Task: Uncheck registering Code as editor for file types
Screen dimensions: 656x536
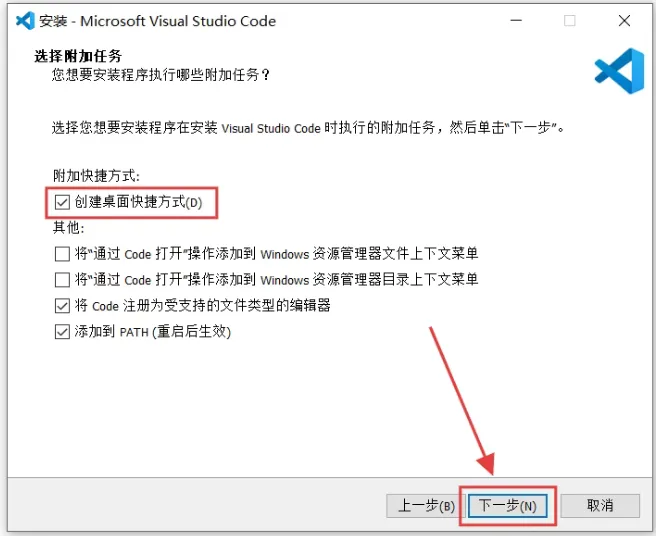Action: [x=62, y=306]
